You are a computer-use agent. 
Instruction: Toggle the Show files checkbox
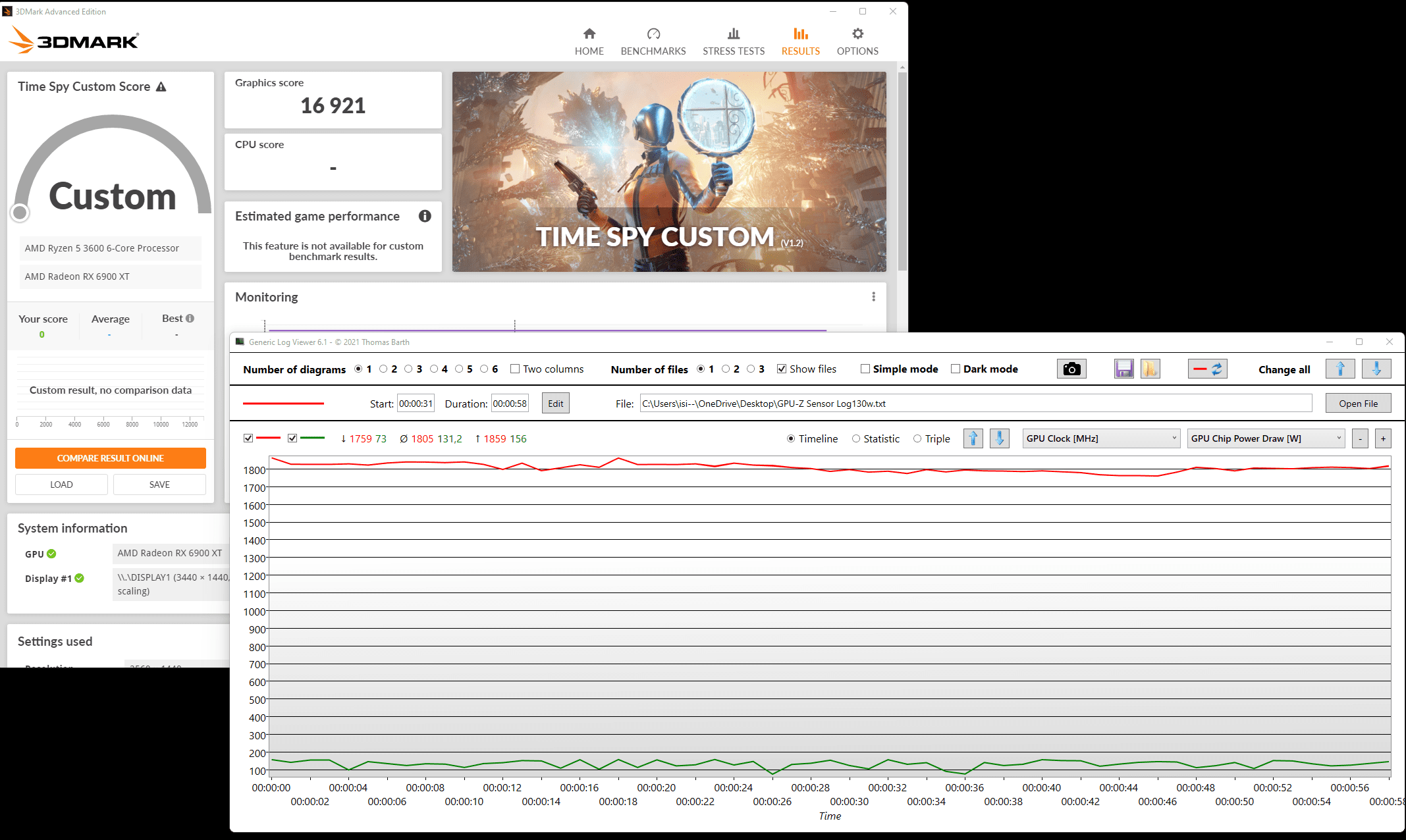pyautogui.click(x=782, y=369)
